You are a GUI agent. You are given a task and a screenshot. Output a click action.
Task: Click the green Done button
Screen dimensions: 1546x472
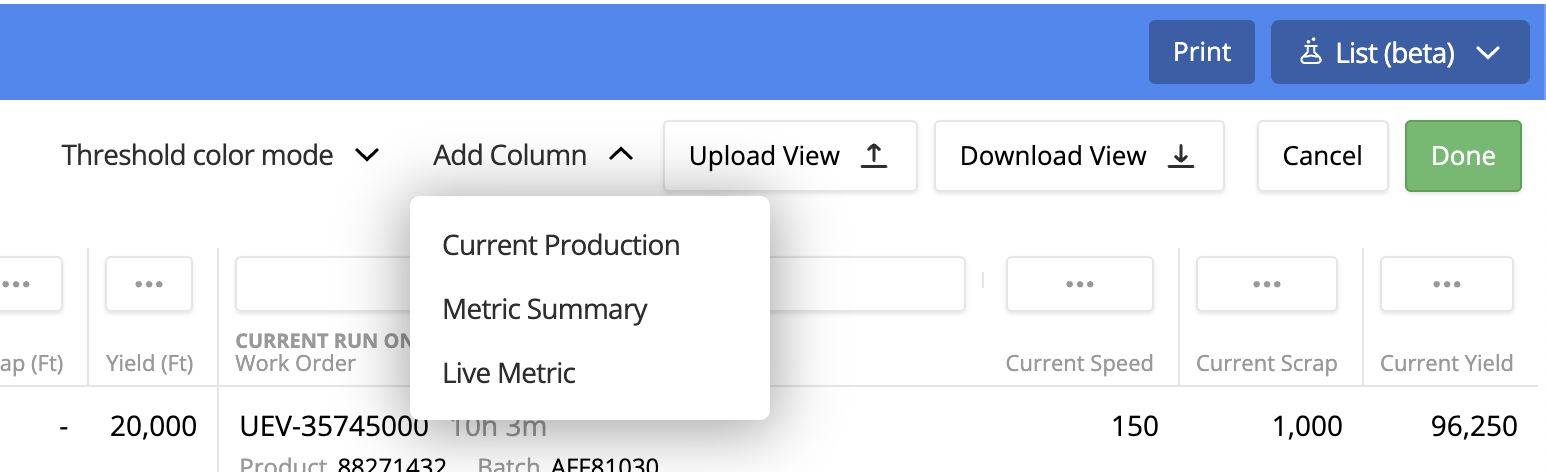[1463, 156]
